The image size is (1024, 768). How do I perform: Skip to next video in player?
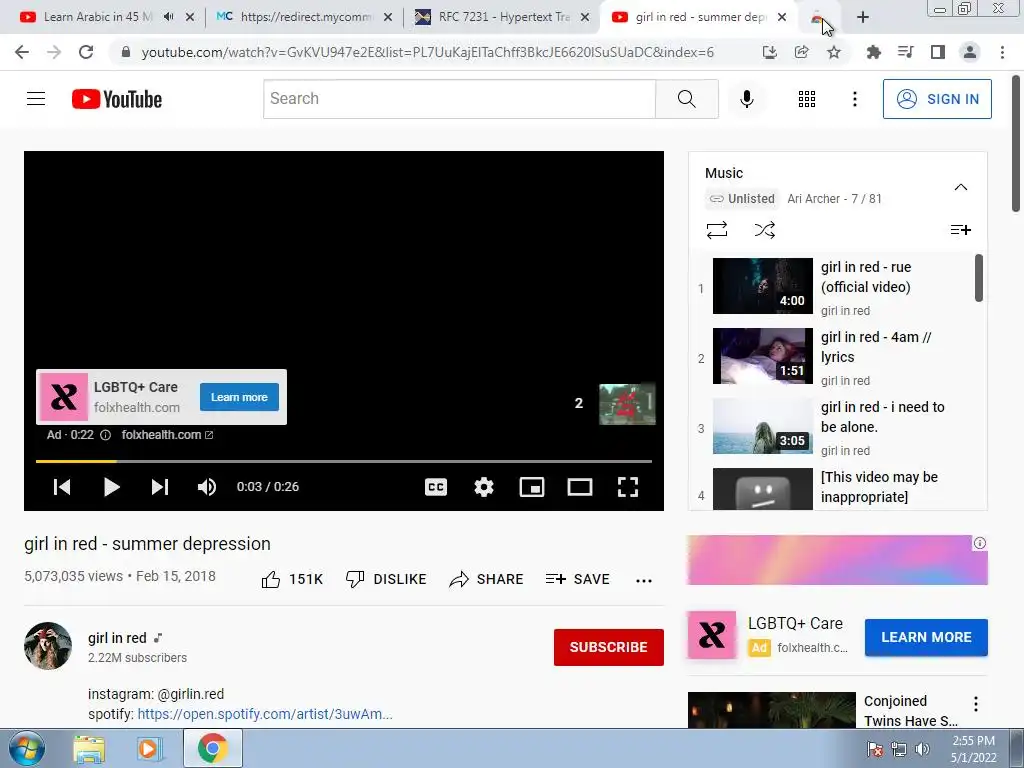(x=160, y=487)
